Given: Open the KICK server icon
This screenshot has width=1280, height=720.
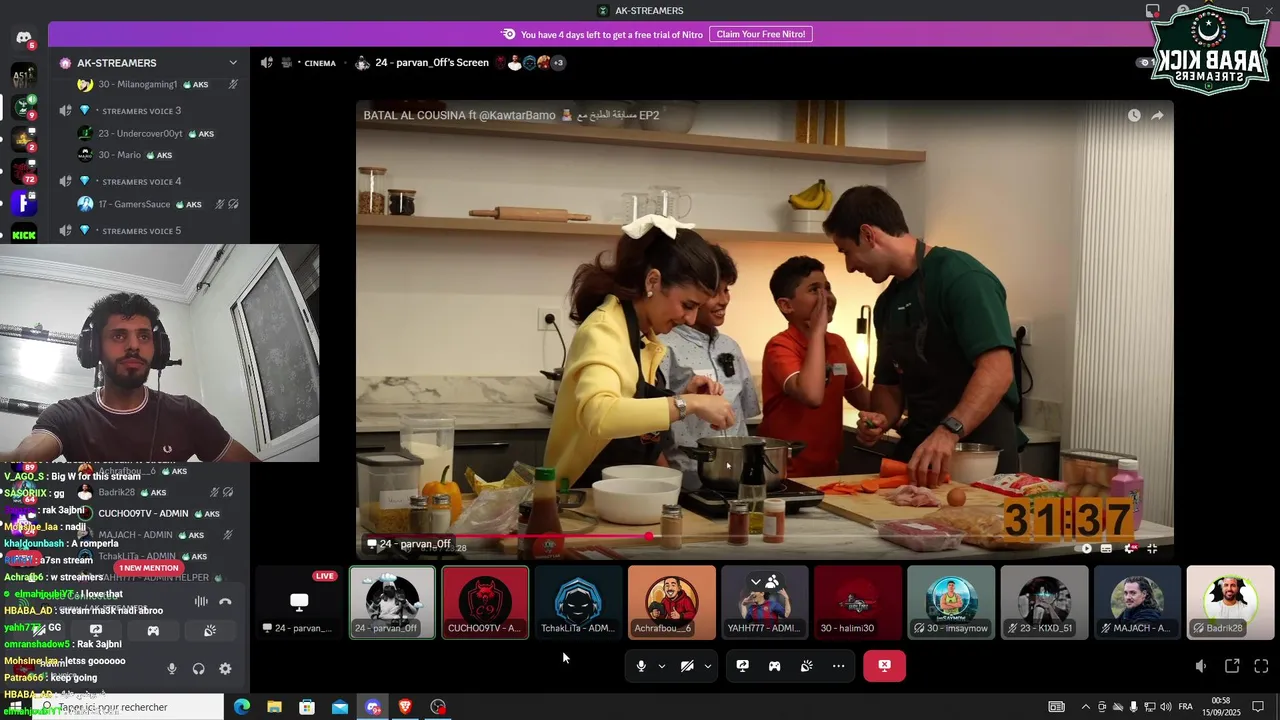Looking at the screenshot, I should tap(24, 235).
